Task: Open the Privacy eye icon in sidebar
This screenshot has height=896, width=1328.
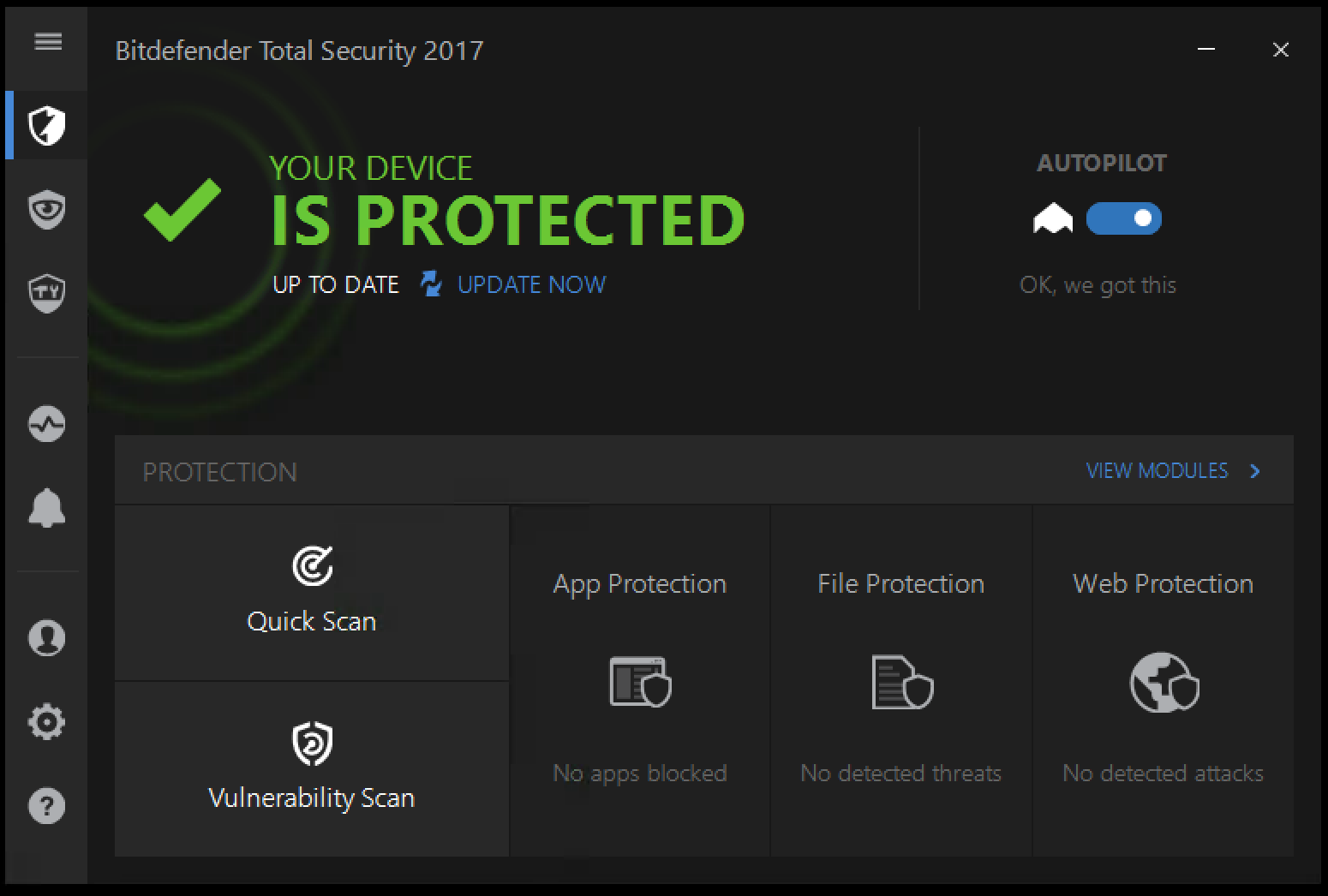Action: pyautogui.click(x=47, y=210)
